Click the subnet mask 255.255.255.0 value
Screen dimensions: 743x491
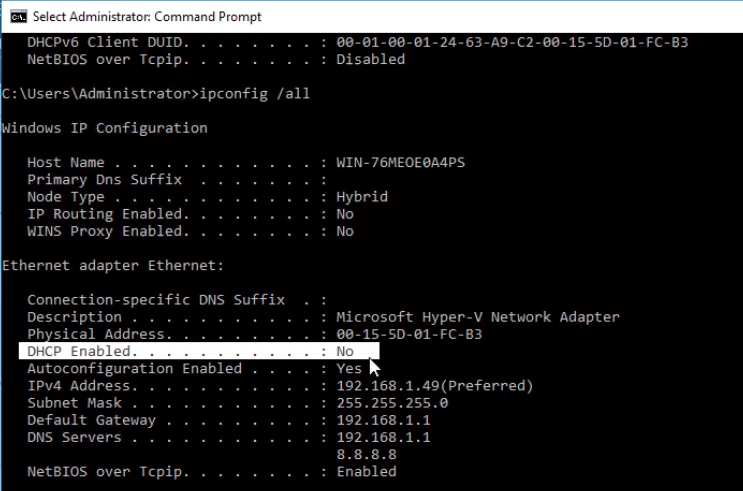[x=392, y=403]
